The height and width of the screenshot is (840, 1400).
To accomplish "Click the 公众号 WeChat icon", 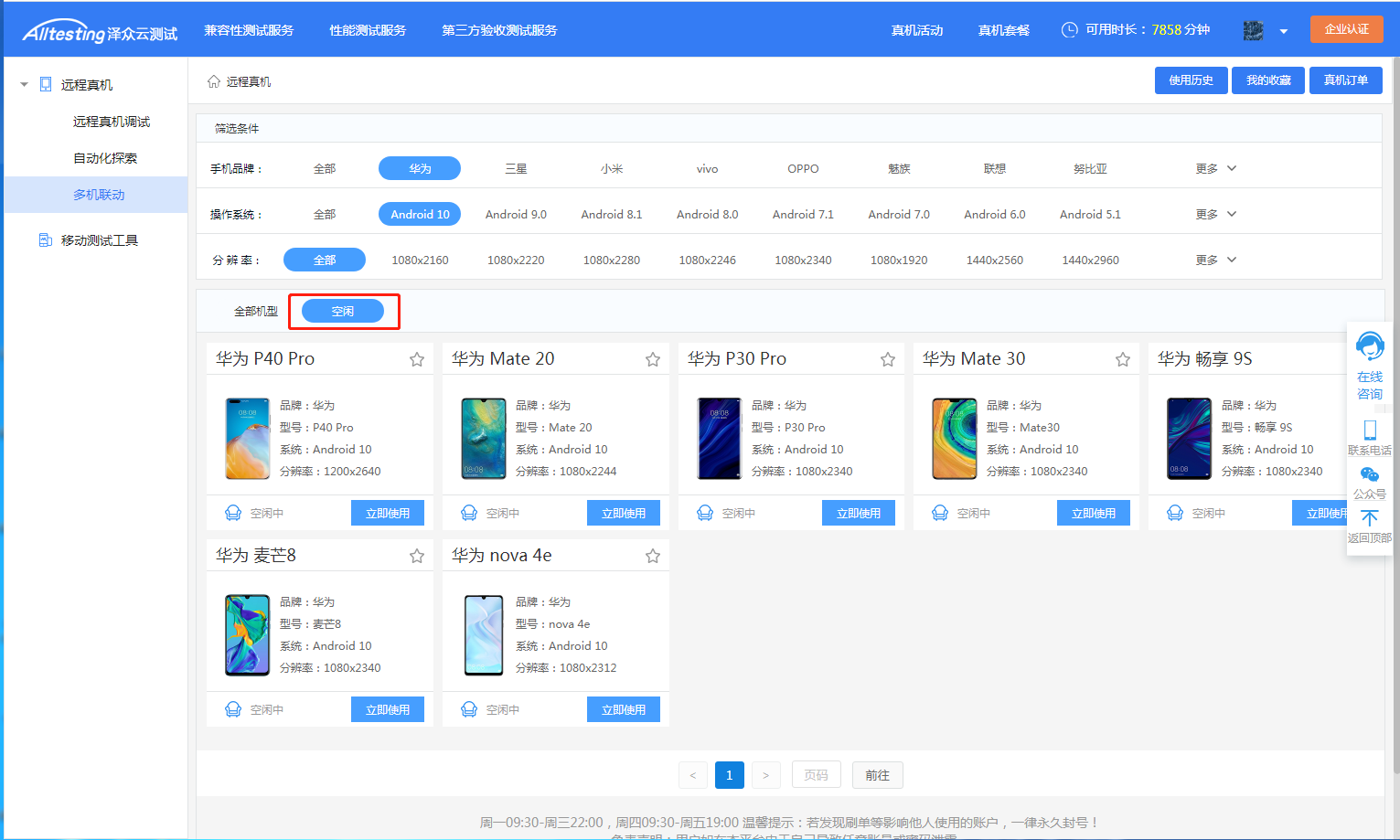I will (1370, 474).
